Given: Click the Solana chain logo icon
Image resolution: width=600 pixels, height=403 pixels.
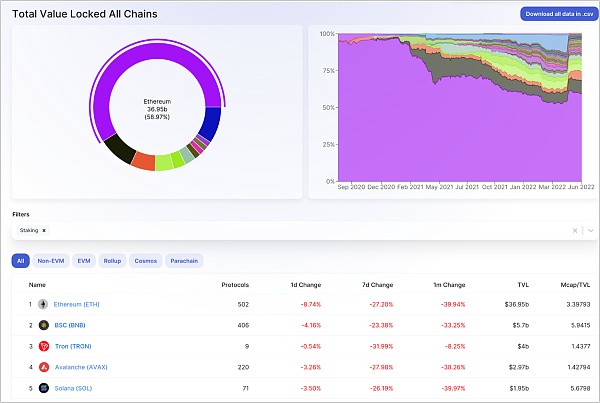Looking at the screenshot, I should click(x=44, y=388).
